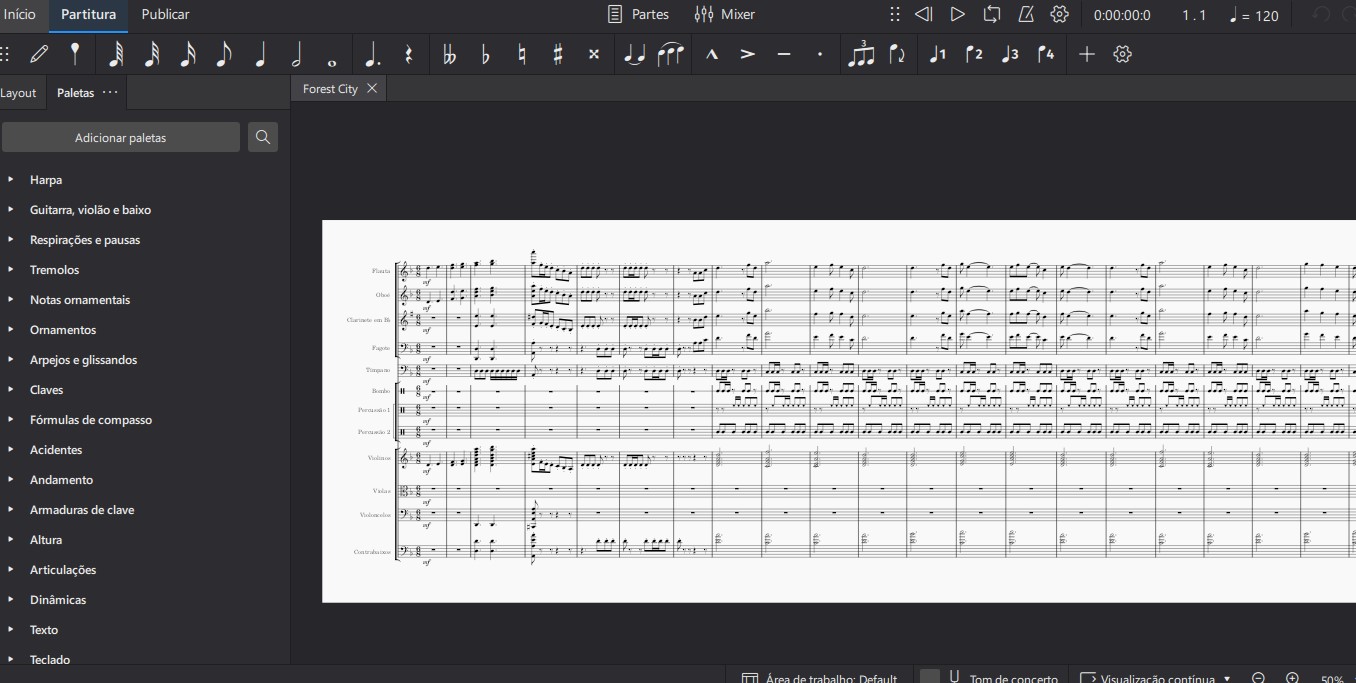Go to the Início tab

point(20,15)
